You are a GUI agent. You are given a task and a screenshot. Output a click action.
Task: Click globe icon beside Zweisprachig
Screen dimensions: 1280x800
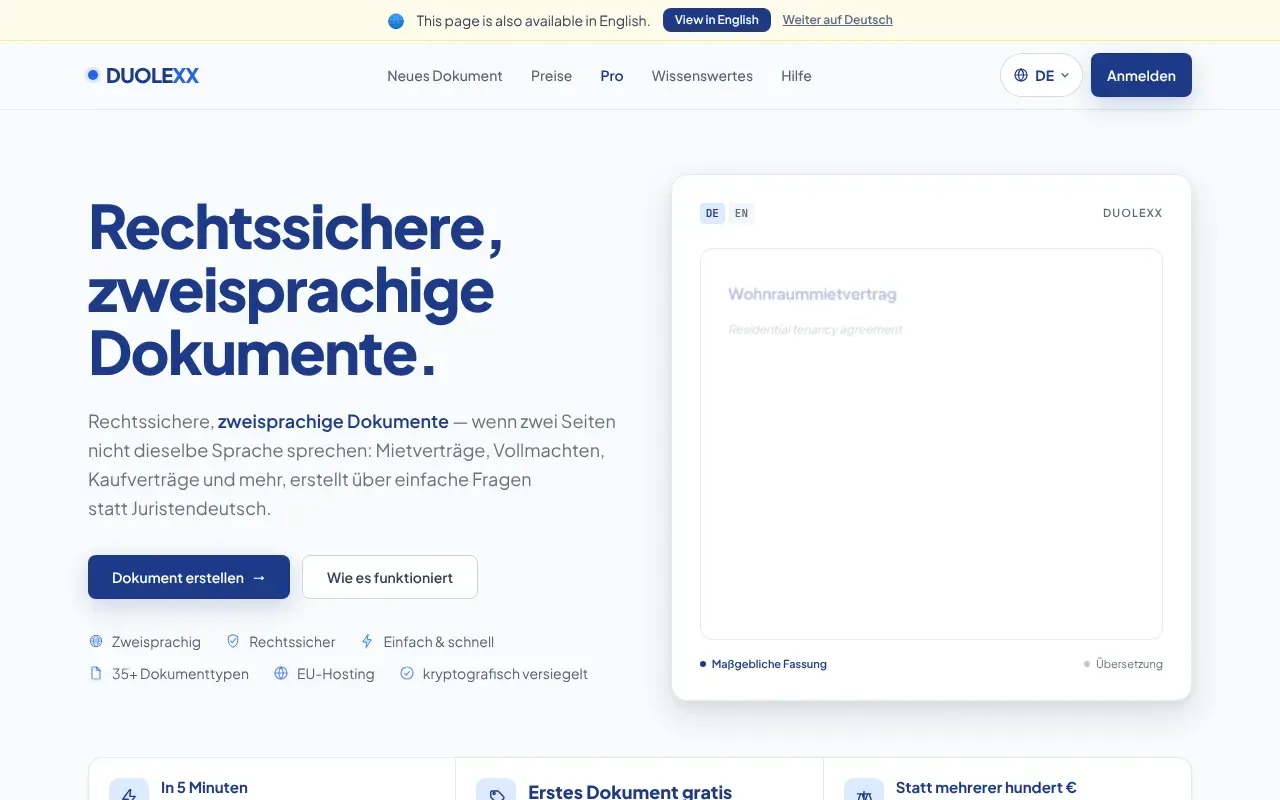point(96,642)
